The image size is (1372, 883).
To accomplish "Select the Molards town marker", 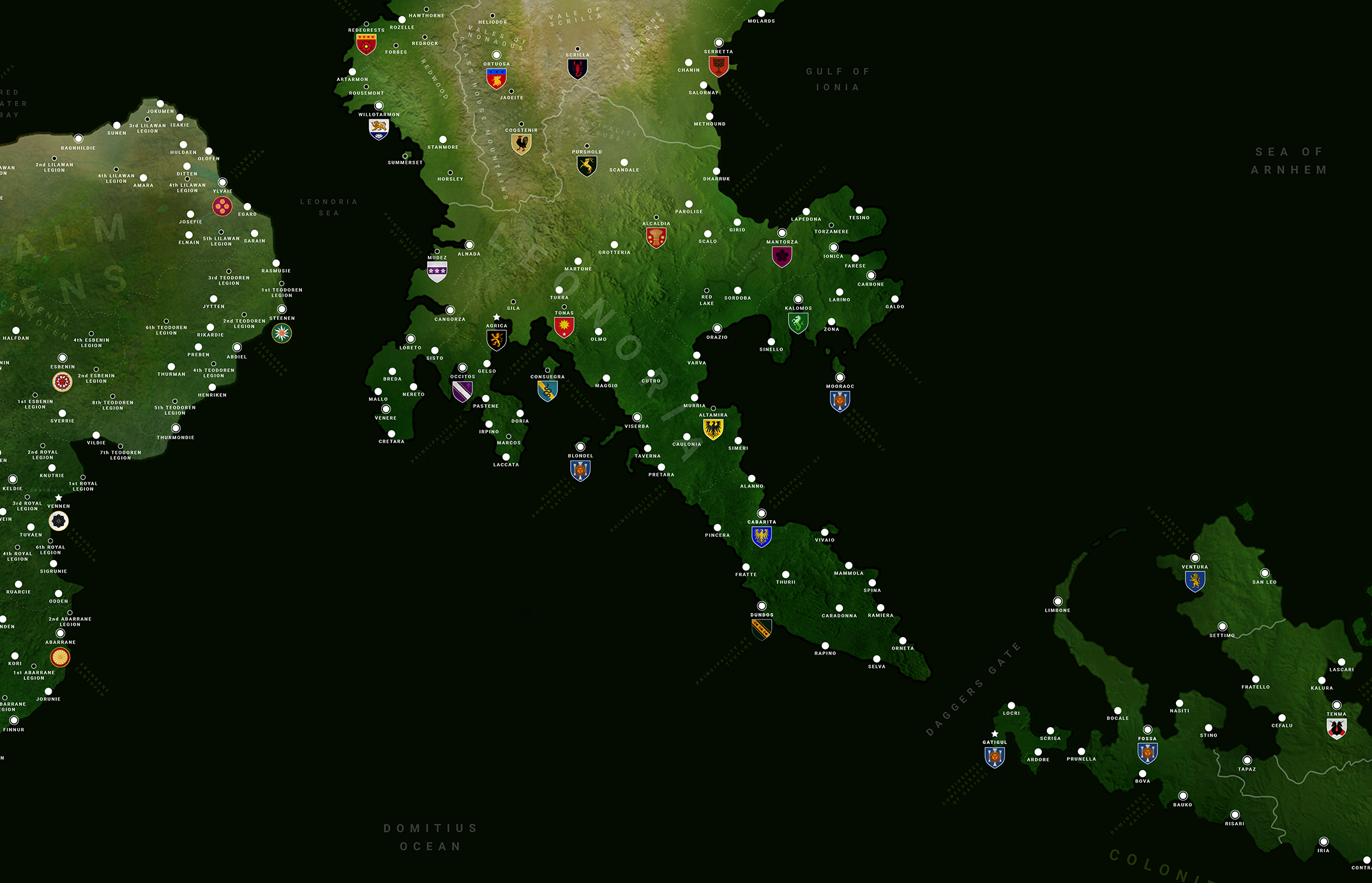I will point(761,13).
